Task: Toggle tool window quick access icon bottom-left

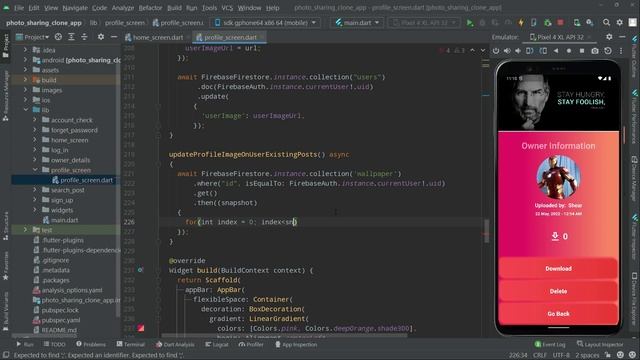Action: tap(5, 355)
